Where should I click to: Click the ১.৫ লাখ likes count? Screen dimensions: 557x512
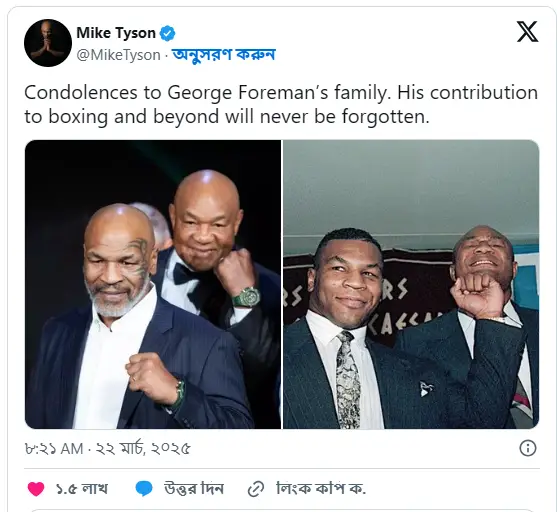tap(82, 489)
